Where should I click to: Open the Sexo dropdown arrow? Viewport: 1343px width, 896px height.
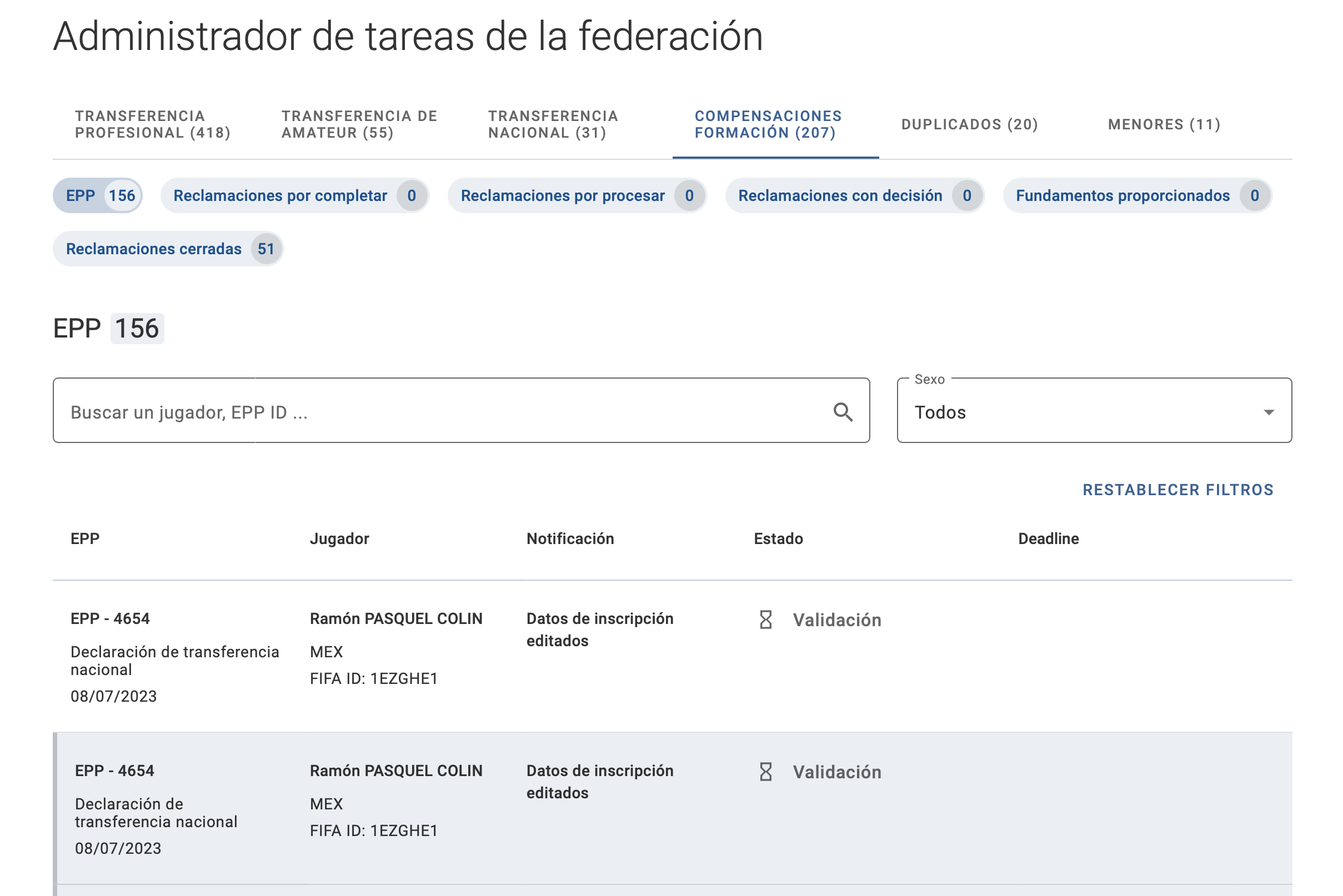click(x=1268, y=412)
